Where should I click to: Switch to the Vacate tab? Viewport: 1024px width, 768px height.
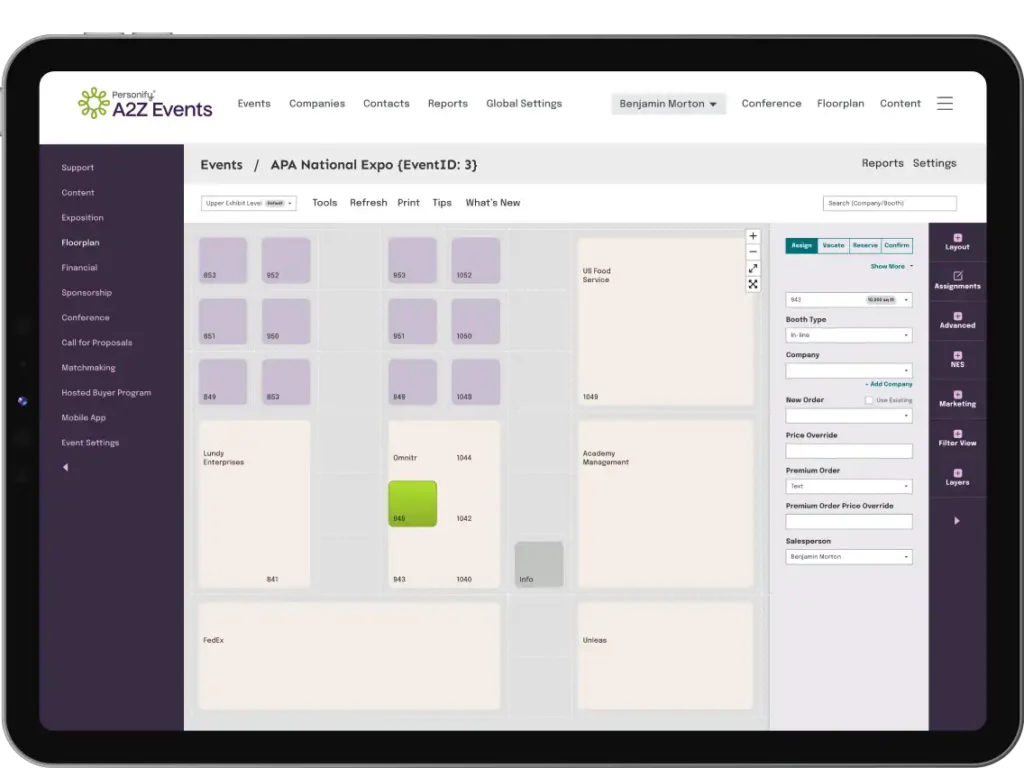click(x=833, y=245)
